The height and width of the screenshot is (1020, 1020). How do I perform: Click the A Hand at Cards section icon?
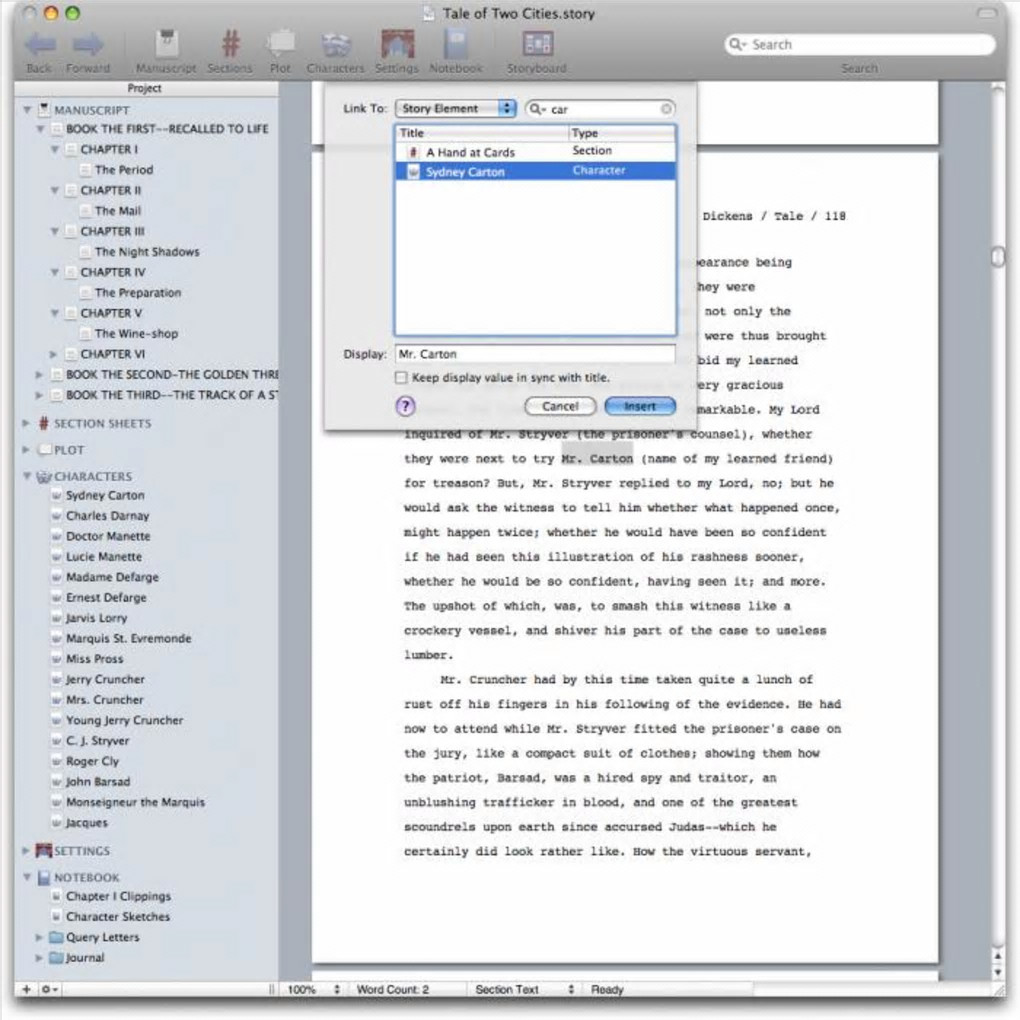[413, 152]
